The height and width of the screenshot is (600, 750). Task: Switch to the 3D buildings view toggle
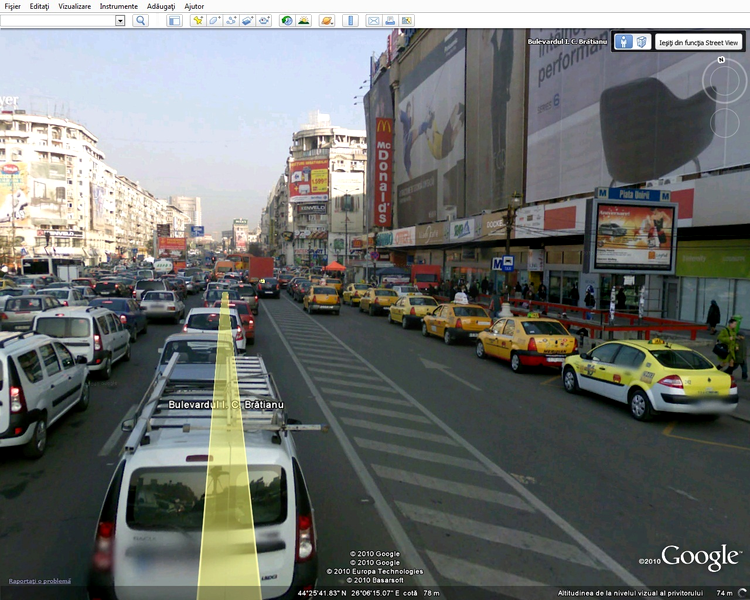641,42
